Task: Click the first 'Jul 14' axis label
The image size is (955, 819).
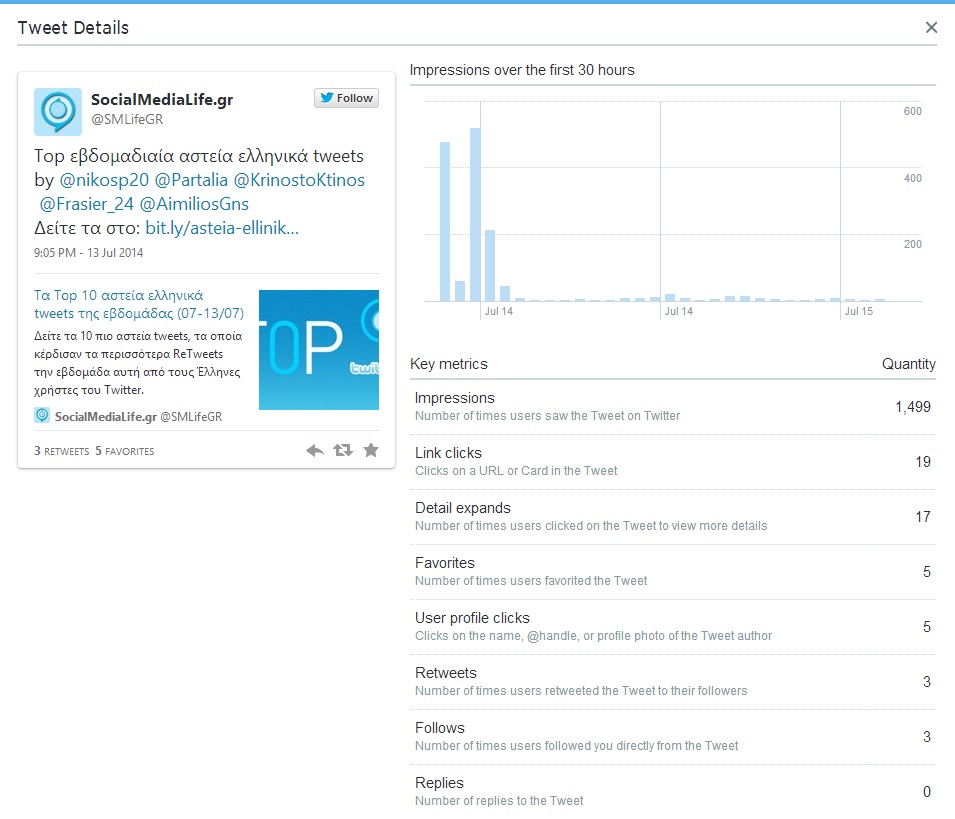Action: pyautogui.click(x=498, y=311)
